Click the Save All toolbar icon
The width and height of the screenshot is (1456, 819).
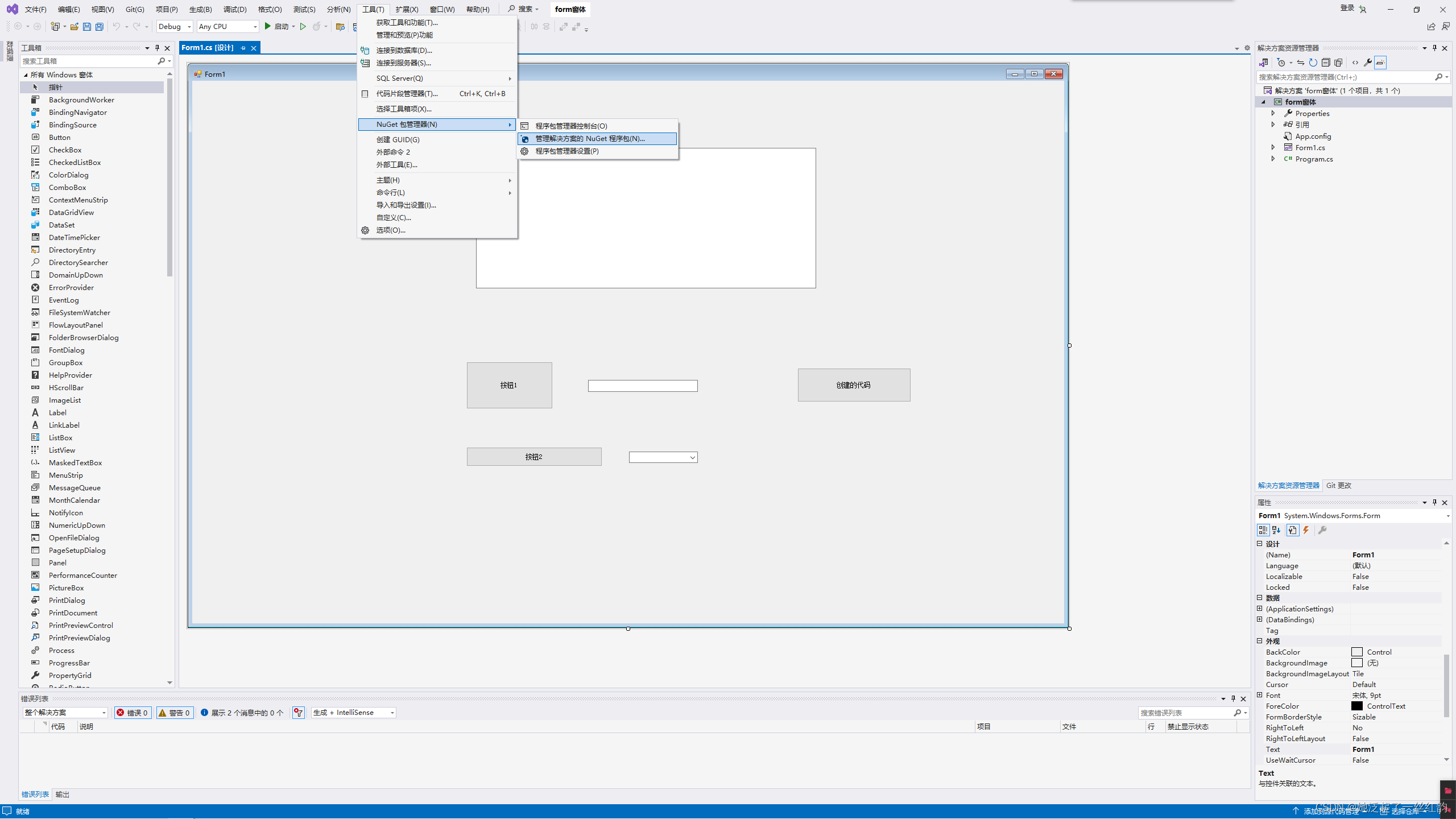coord(100,27)
